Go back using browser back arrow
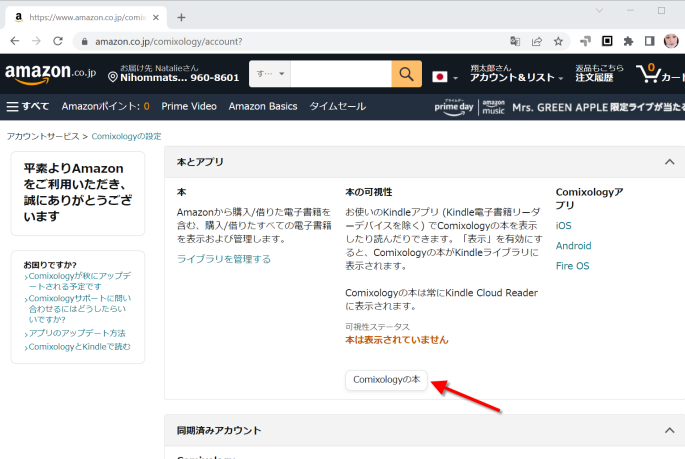 pos(15,41)
